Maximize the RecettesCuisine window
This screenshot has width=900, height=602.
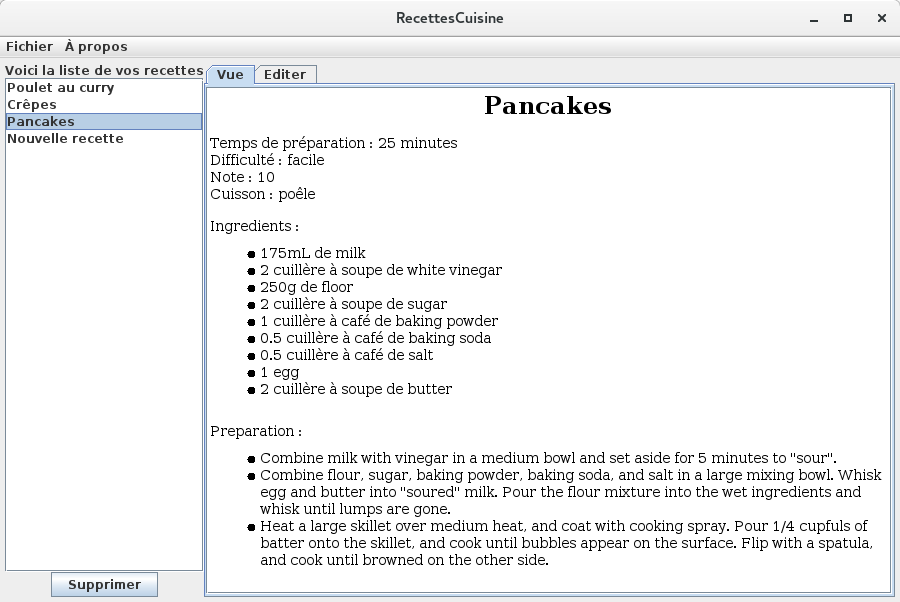pyautogui.click(x=848, y=18)
